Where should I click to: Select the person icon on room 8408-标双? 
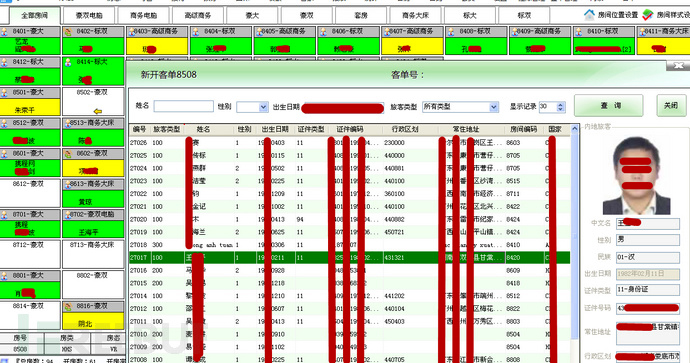tap(451, 32)
